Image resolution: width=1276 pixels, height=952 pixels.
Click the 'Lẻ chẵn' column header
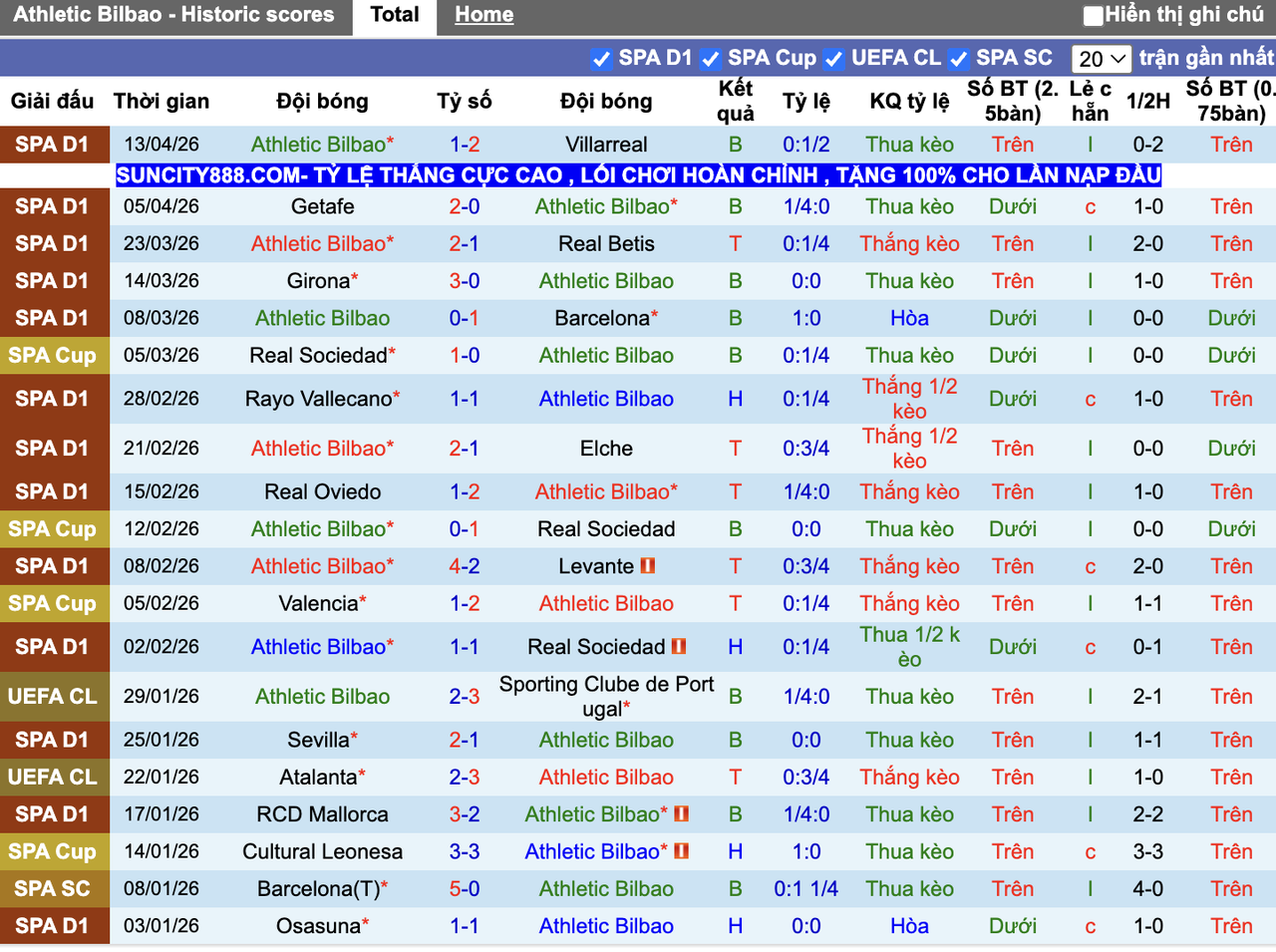tap(1090, 101)
